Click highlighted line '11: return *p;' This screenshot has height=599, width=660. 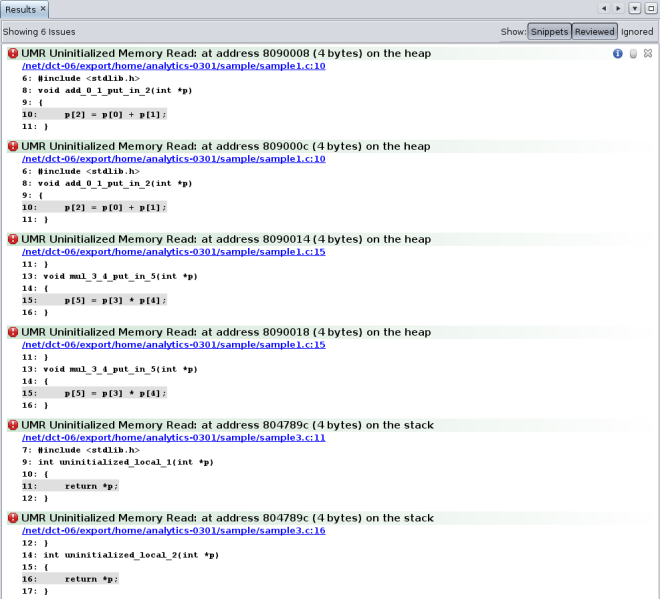click(x=70, y=487)
